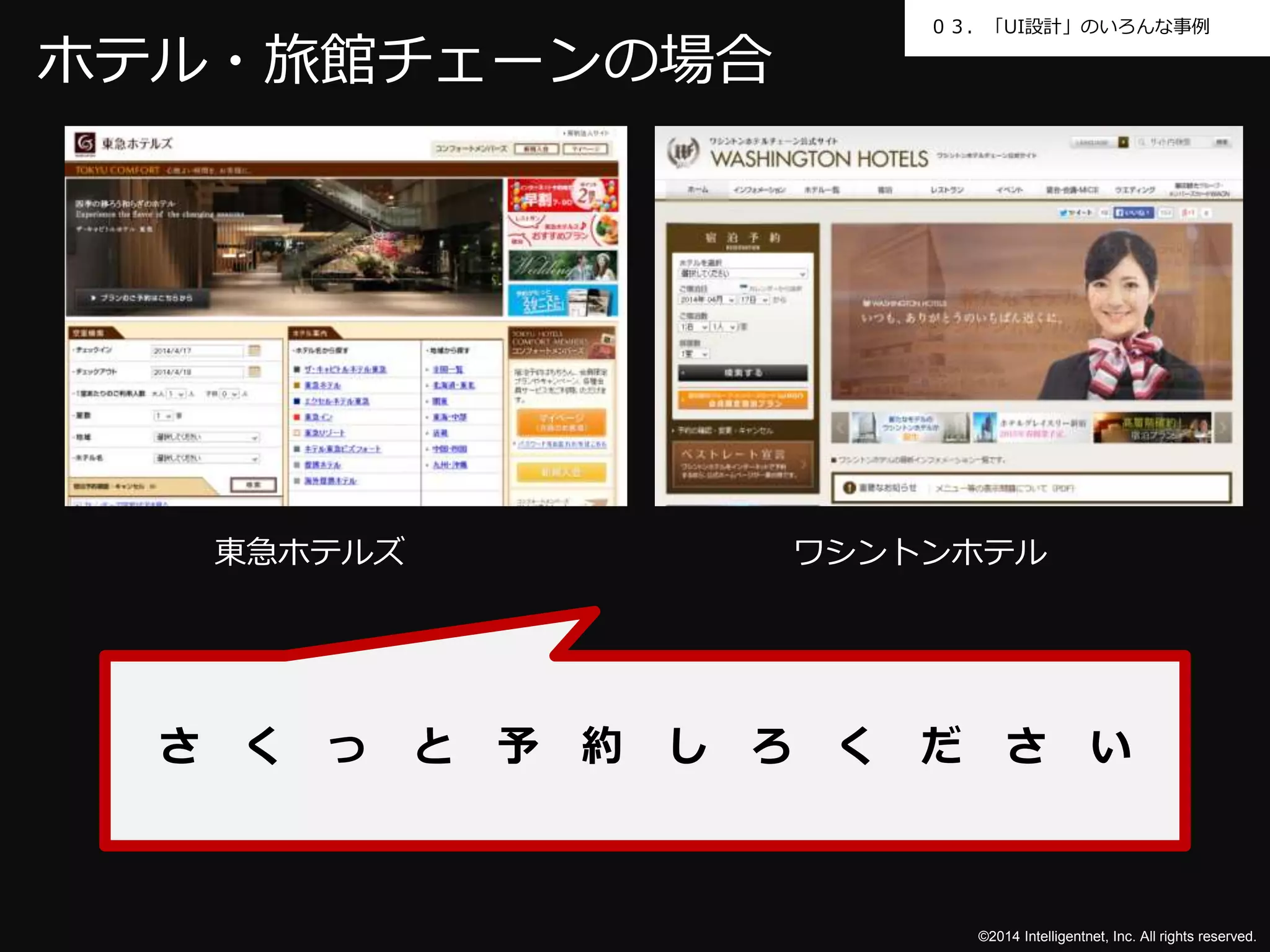
Task: Open the 北海道・東北 region link
Action: point(453,386)
